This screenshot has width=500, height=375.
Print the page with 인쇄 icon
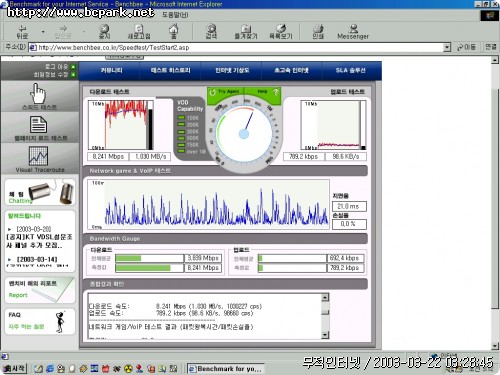pyautogui.click(x=318, y=32)
